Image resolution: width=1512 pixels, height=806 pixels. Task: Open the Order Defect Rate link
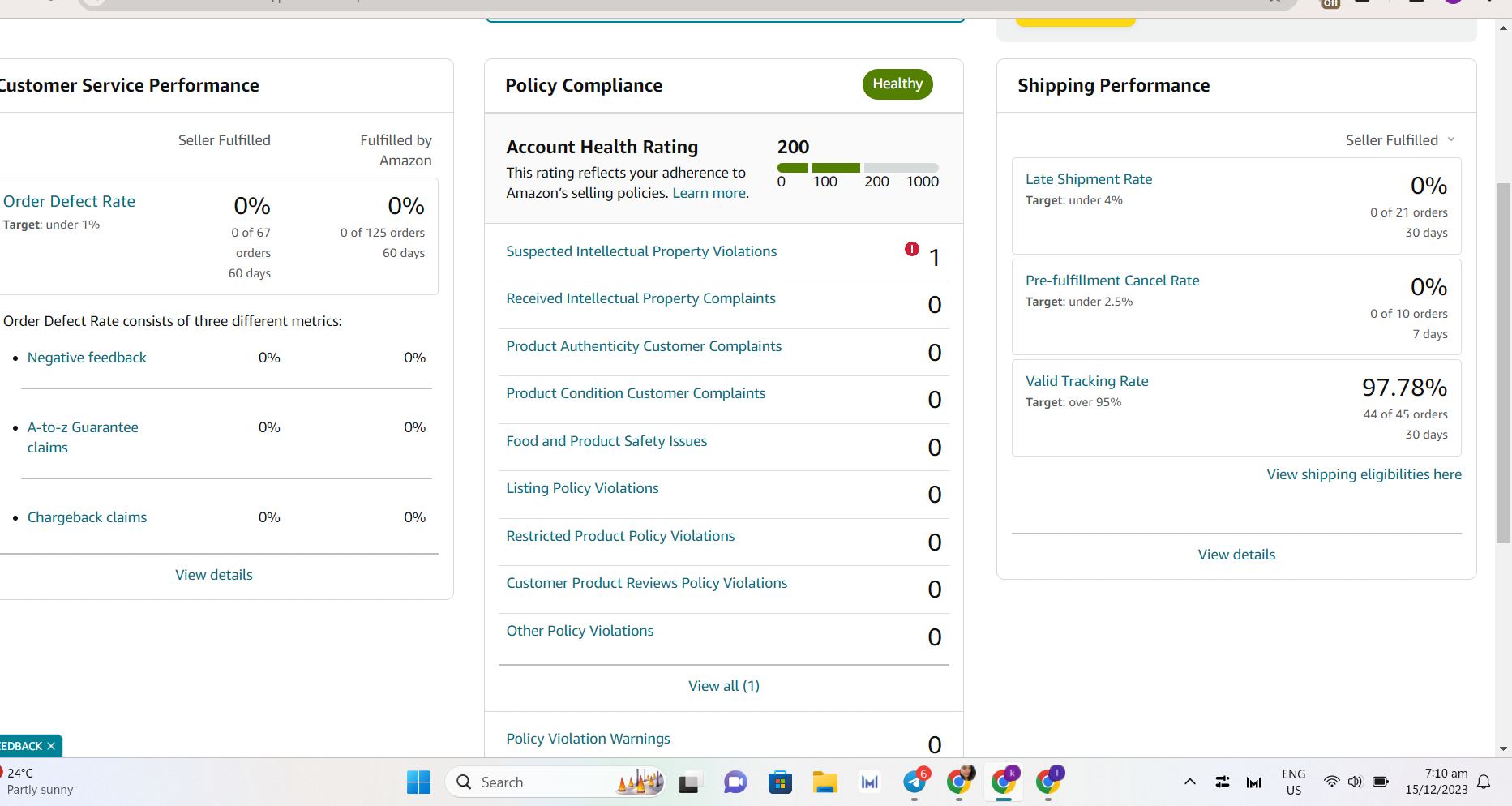[x=69, y=201]
